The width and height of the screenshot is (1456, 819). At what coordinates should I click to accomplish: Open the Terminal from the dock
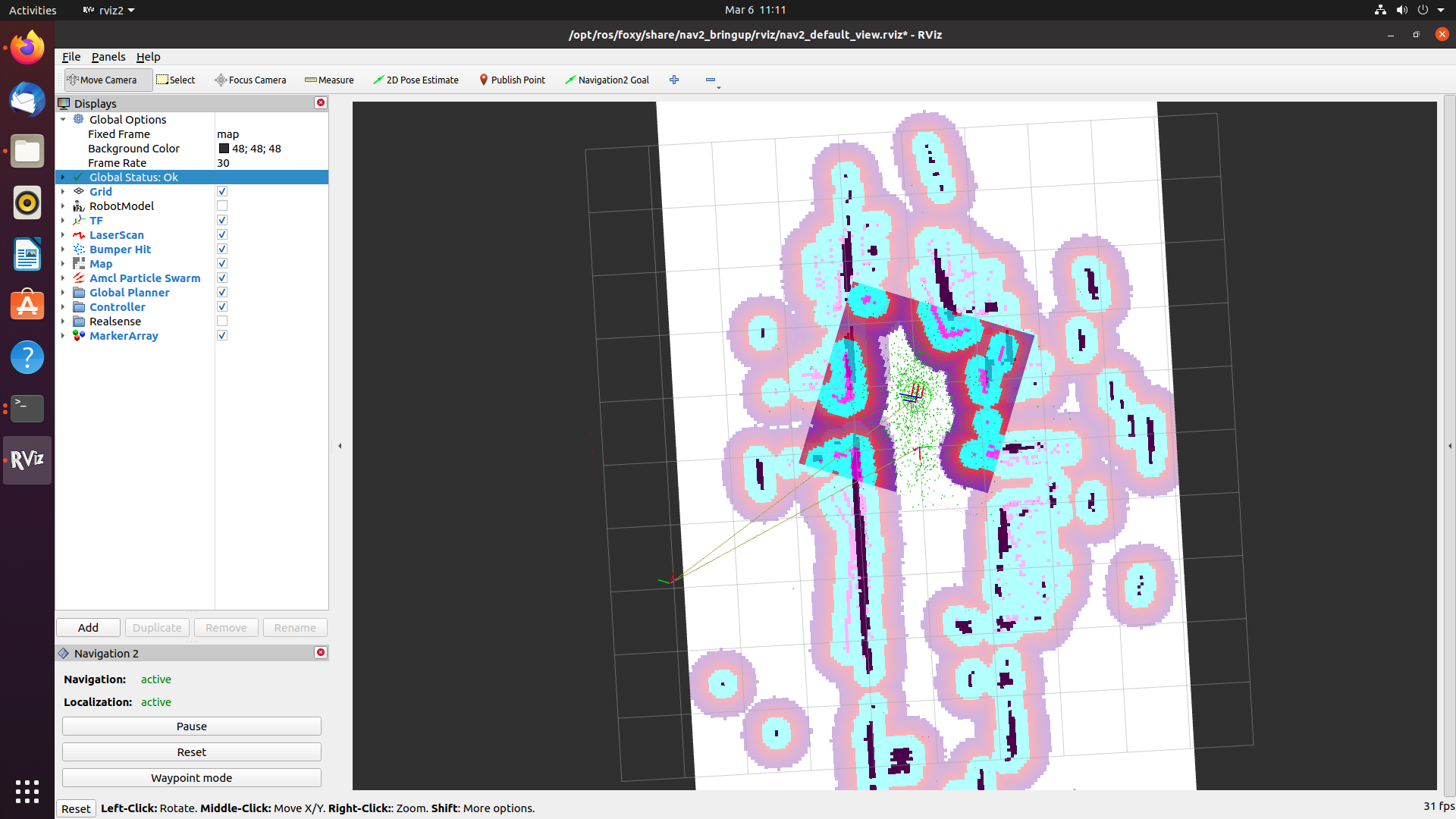click(27, 409)
